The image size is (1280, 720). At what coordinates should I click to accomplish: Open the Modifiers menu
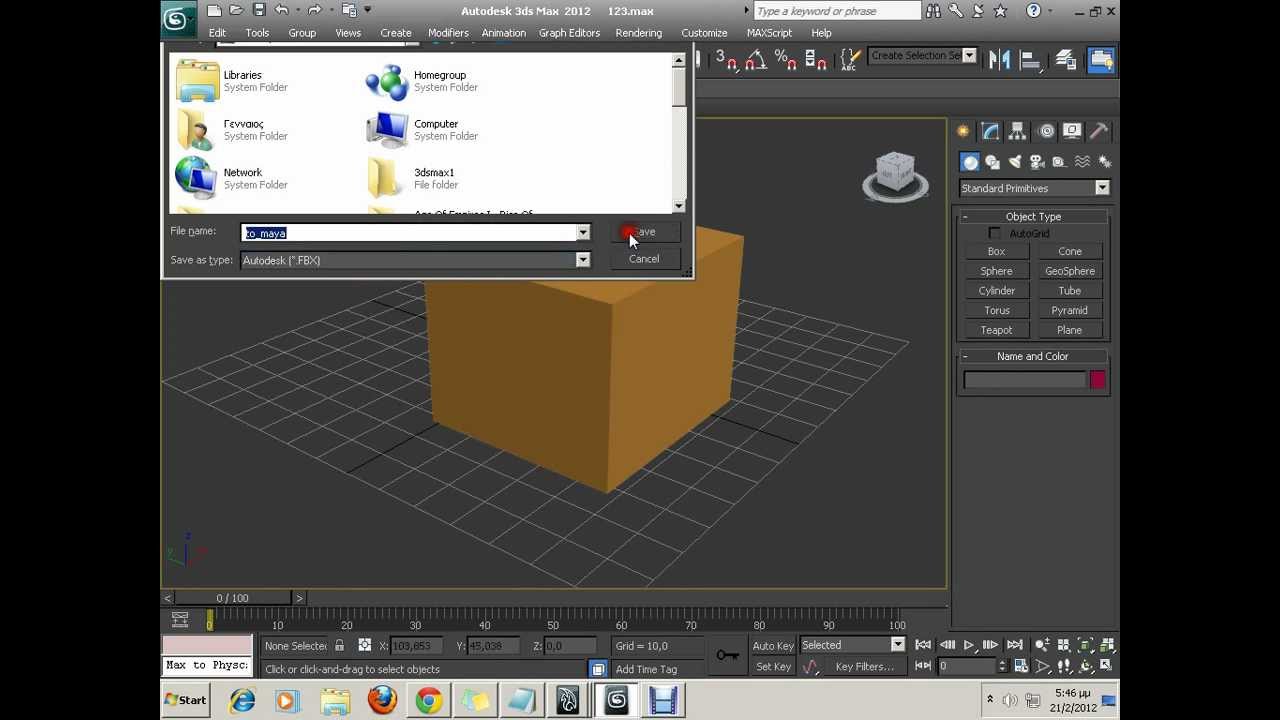tap(448, 33)
